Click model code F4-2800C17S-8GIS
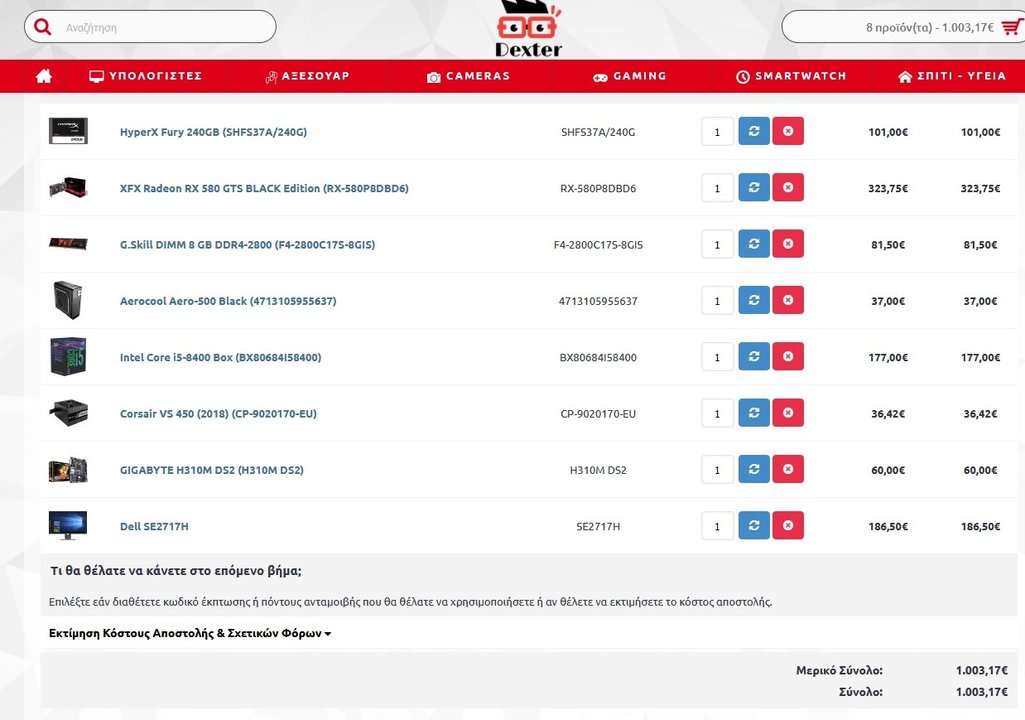Image resolution: width=1025 pixels, height=720 pixels. pos(598,245)
